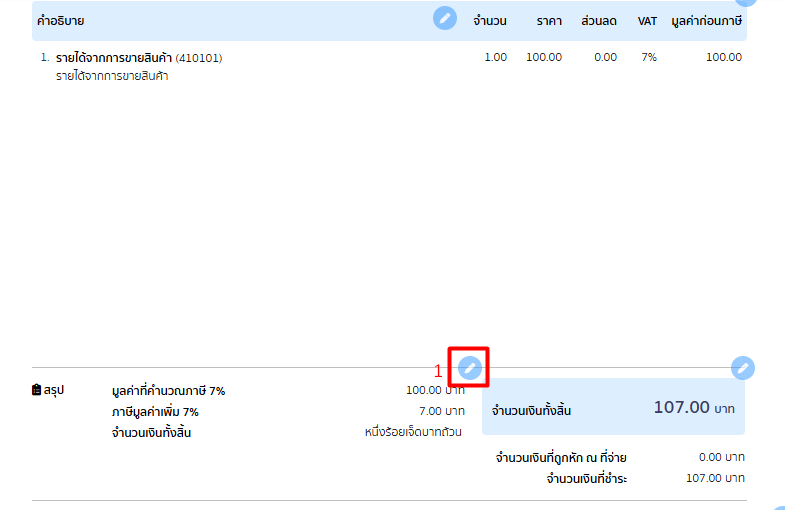This screenshot has width=785, height=510.
Task: Click the ส่วนลด column header
Action: coord(599,21)
